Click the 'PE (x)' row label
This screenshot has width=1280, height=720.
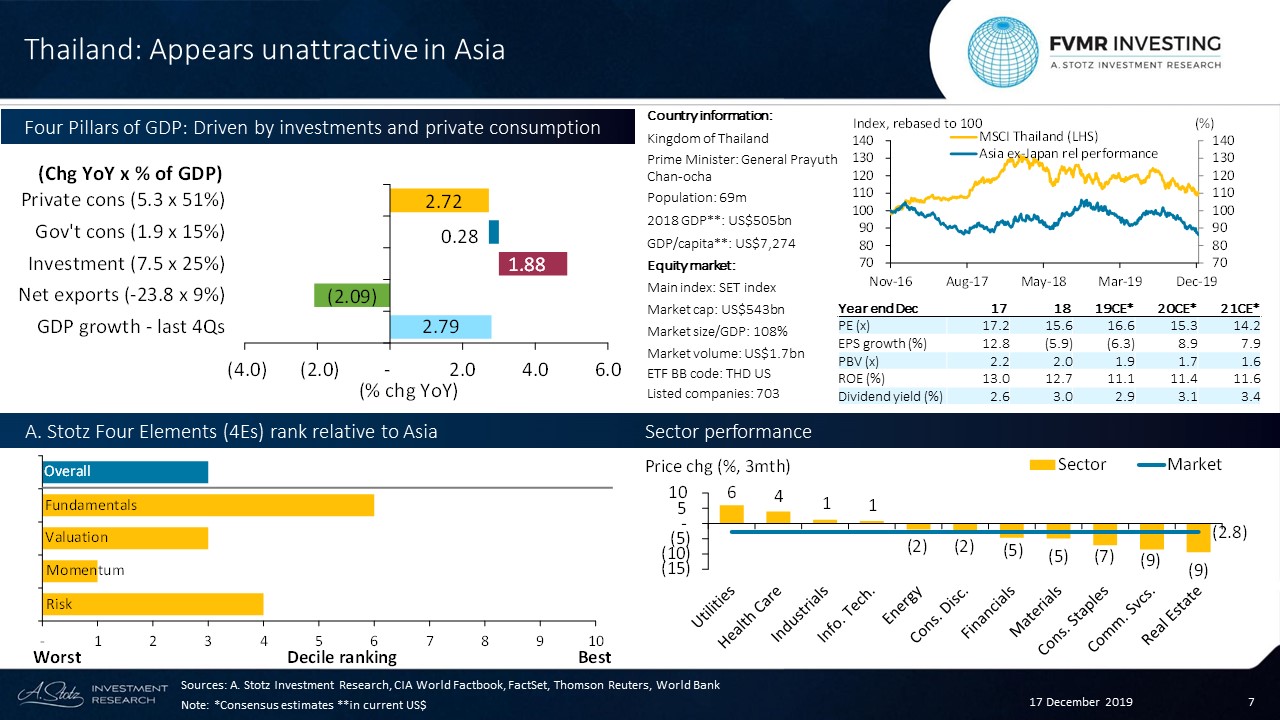click(x=856, y=325)
